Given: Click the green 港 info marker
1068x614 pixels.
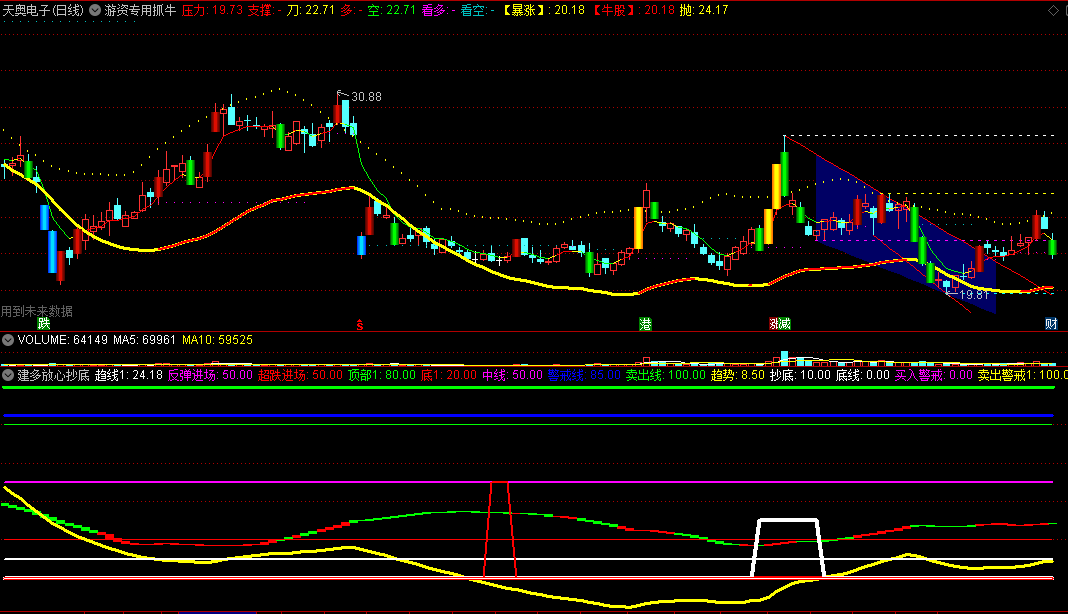Looking at the screenshot, I should (x=645, y=324).
